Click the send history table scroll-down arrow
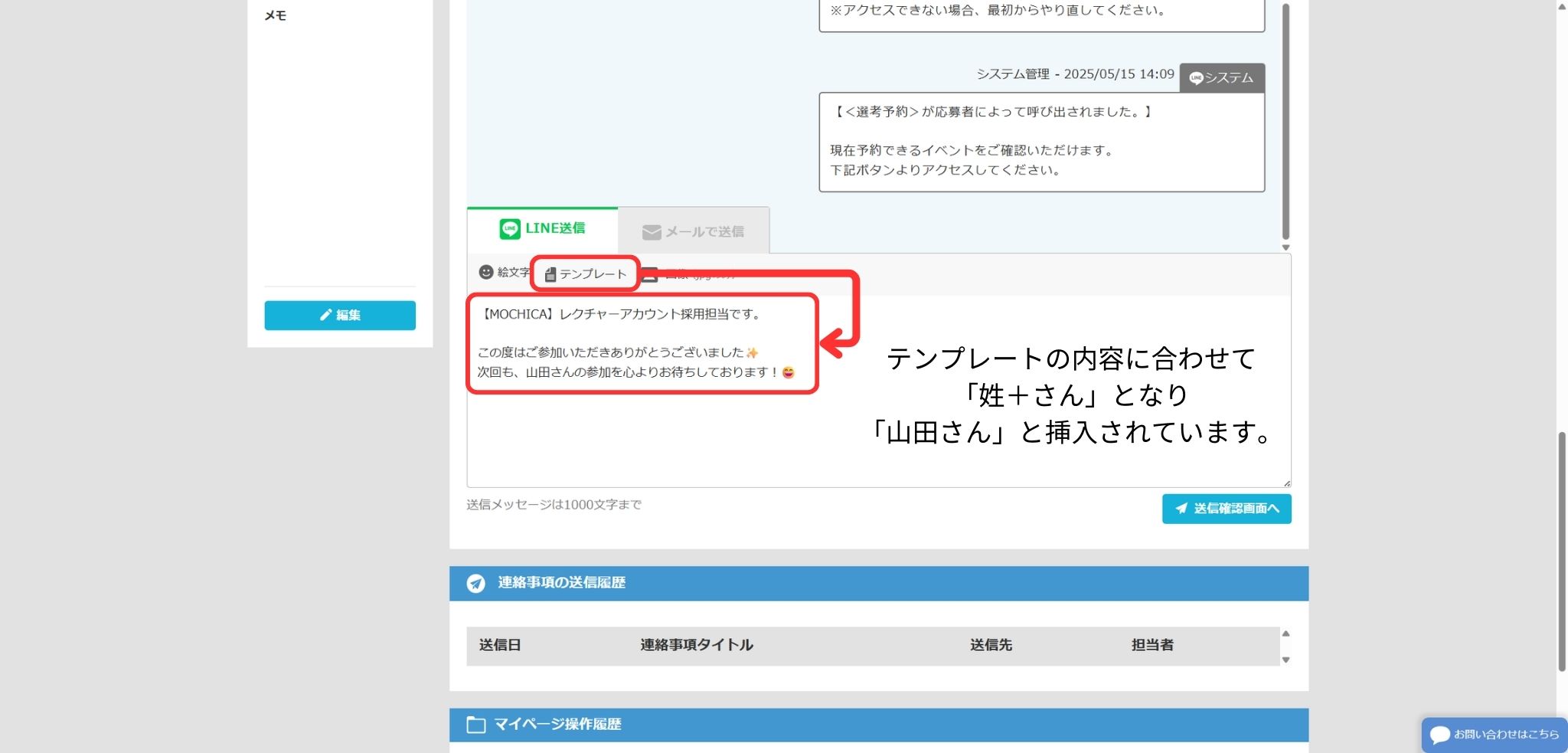This screenshot has height=753, width=1568. point(1286,660)
